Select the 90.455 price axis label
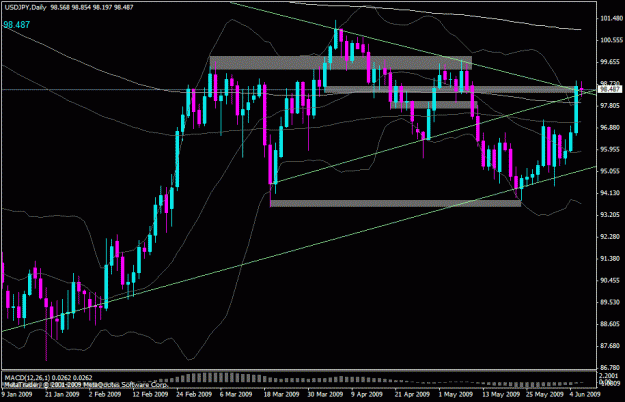 click(x=611, y=280)
